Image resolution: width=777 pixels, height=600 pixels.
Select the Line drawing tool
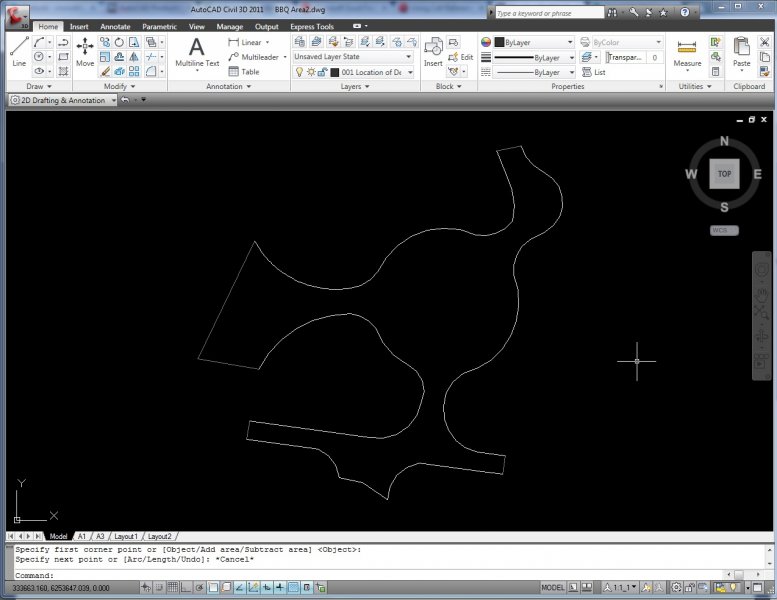click(19, 51)
